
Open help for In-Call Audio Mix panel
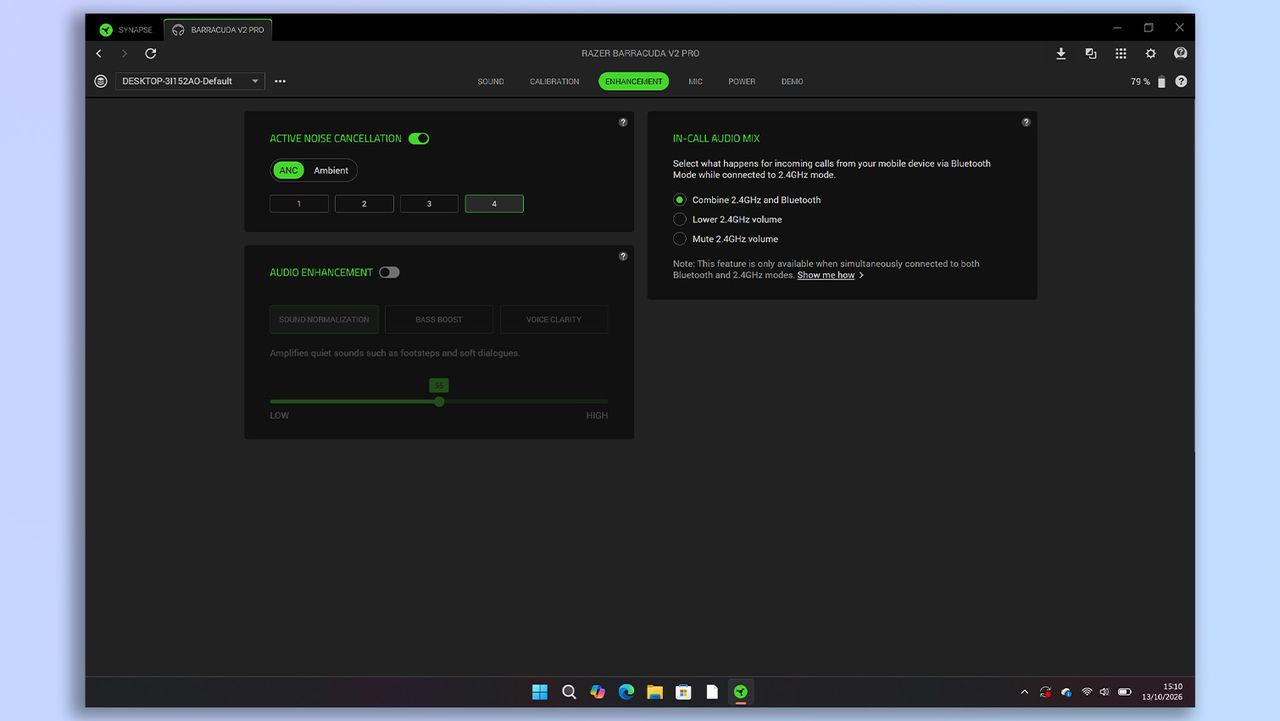pos(1026,122)
